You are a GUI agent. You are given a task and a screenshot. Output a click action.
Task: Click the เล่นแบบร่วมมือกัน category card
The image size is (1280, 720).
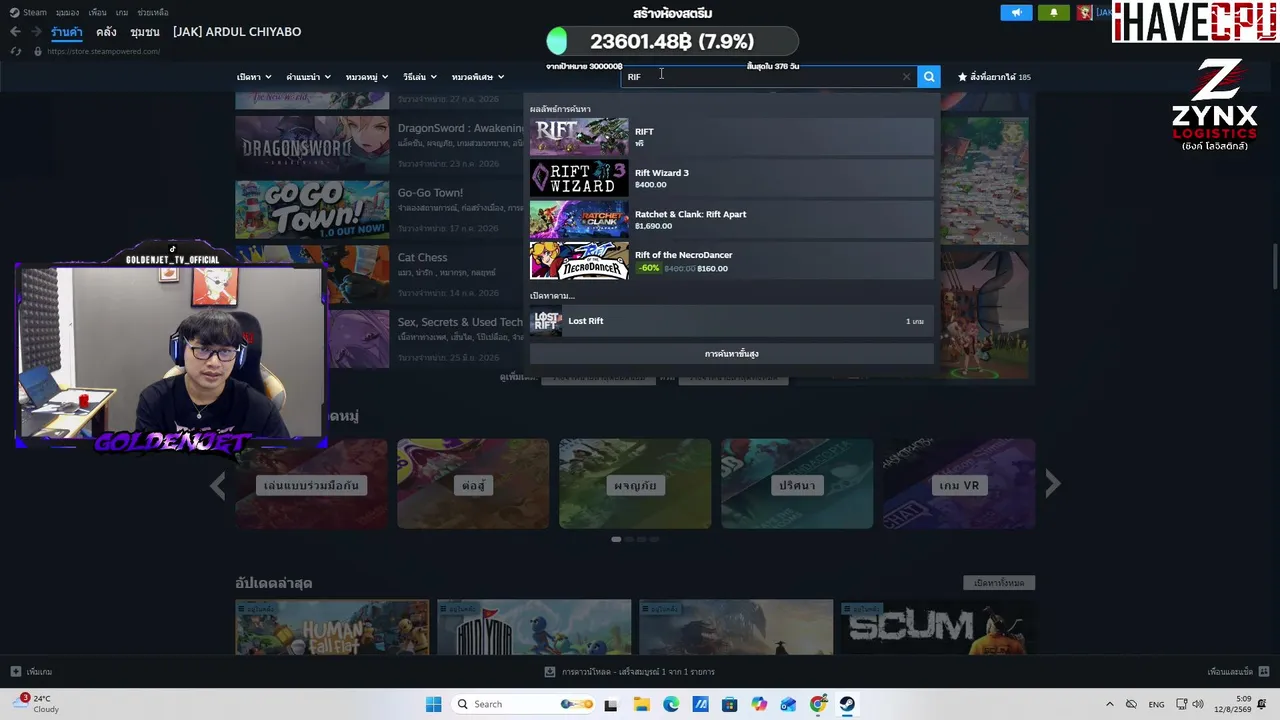[x=311, y=484]
